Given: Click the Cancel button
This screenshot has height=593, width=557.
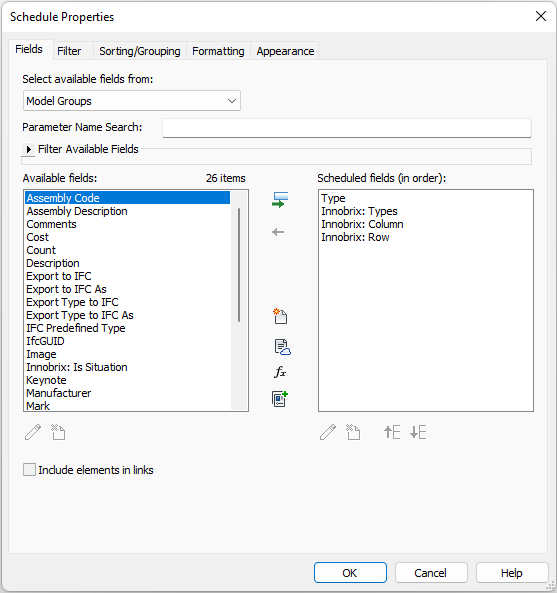Looking at the screenshot, I should click(x=431, y=573).
